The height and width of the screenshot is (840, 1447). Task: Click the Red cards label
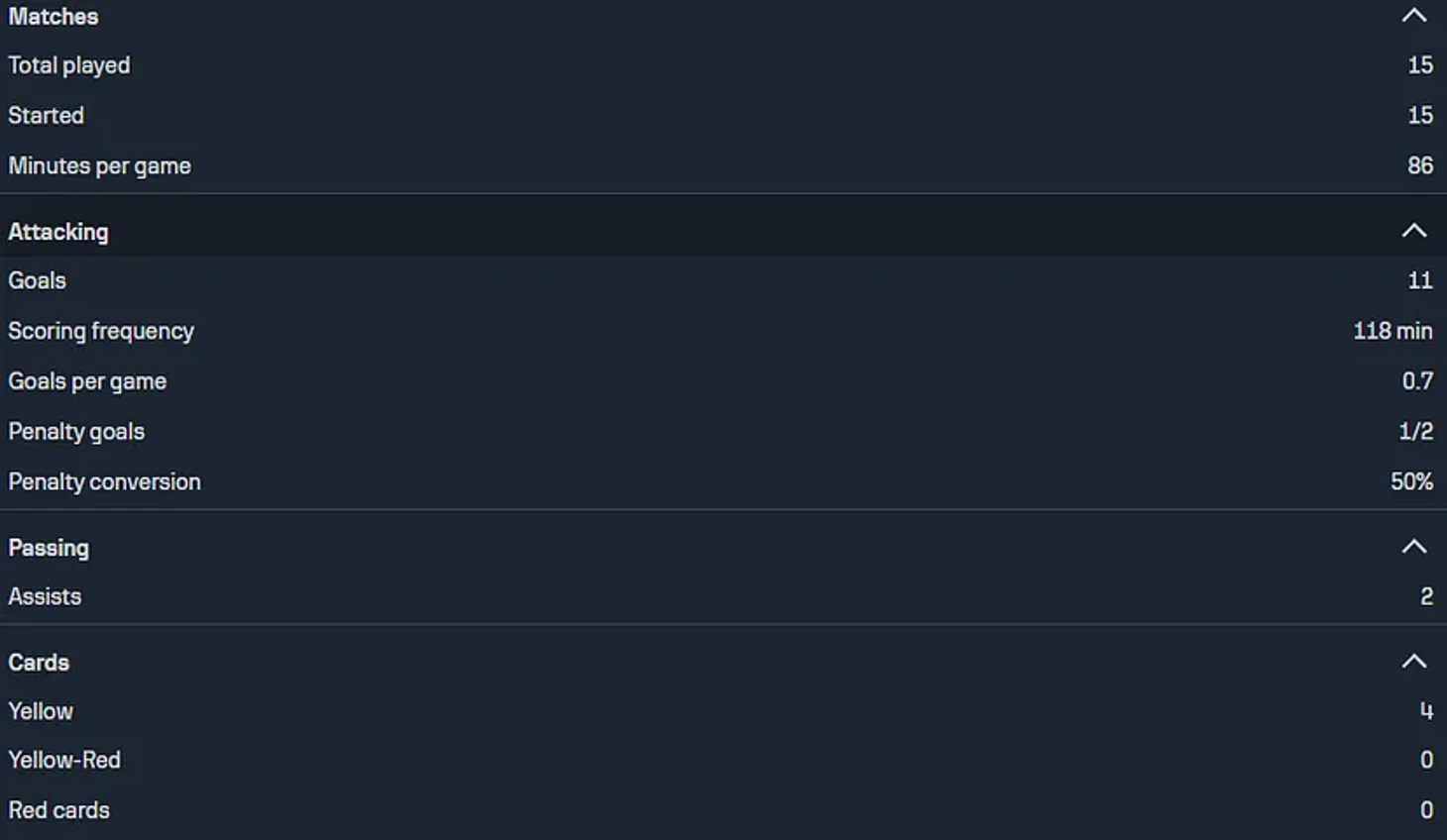(x=59, y=810)
